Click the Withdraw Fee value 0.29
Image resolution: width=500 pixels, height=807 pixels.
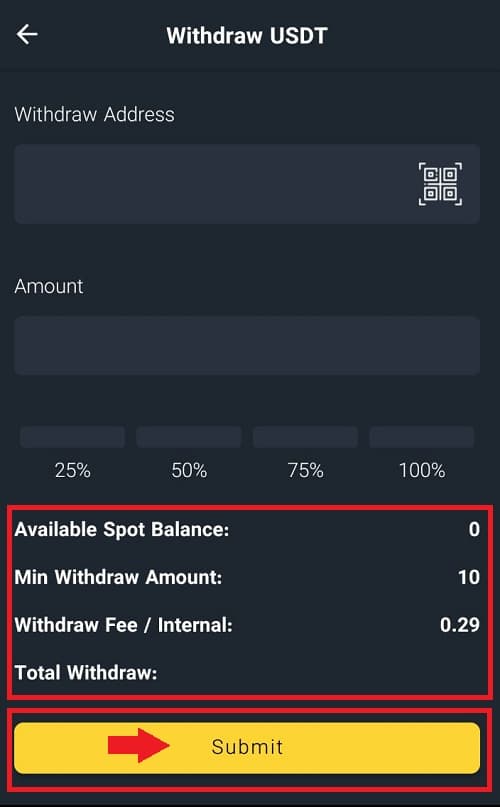click(x=460, y=625)
